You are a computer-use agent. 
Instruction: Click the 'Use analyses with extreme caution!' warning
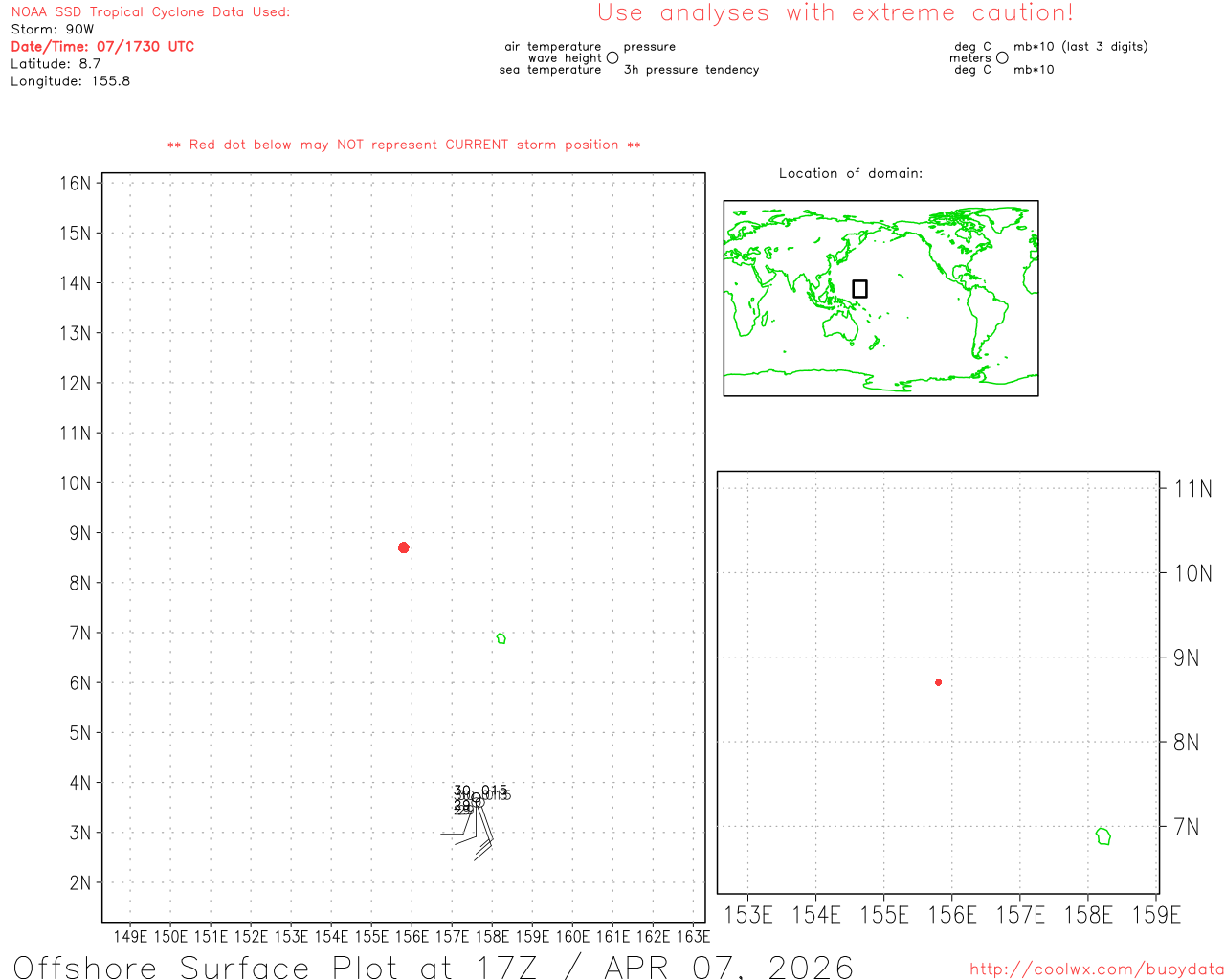tap(835, 13)
